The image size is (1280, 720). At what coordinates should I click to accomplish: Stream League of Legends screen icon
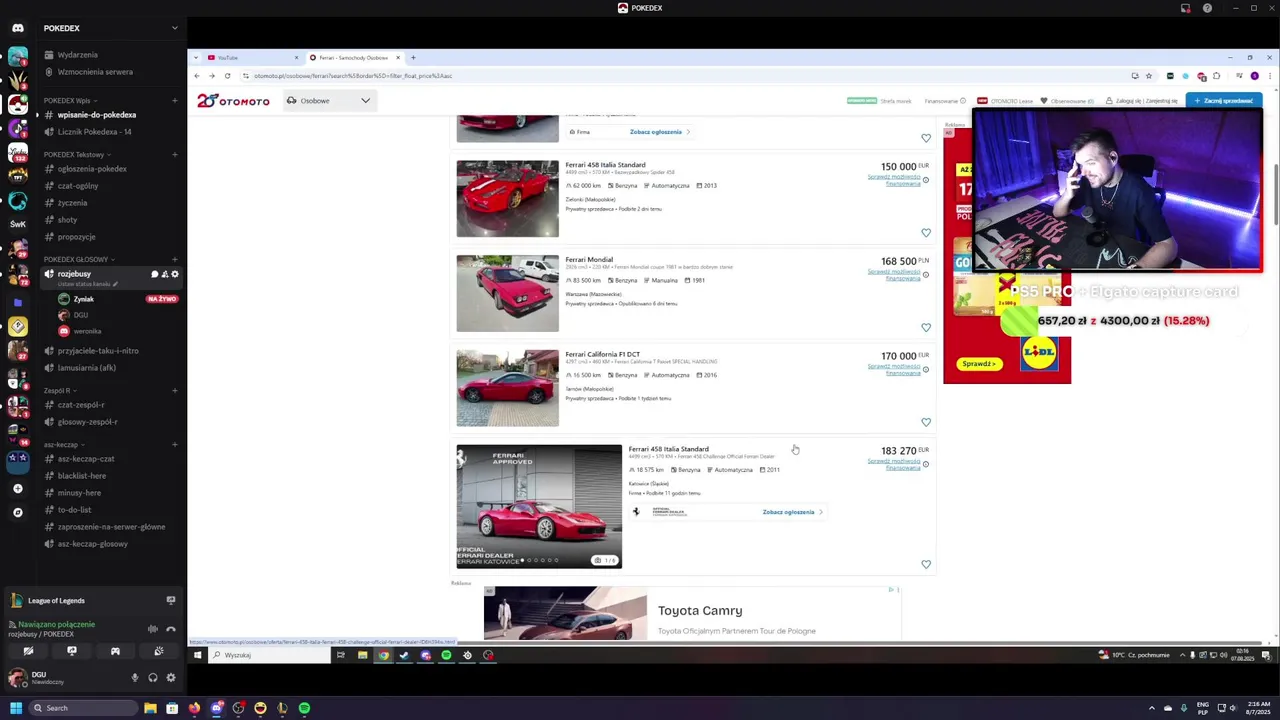(x=171, y=600)
